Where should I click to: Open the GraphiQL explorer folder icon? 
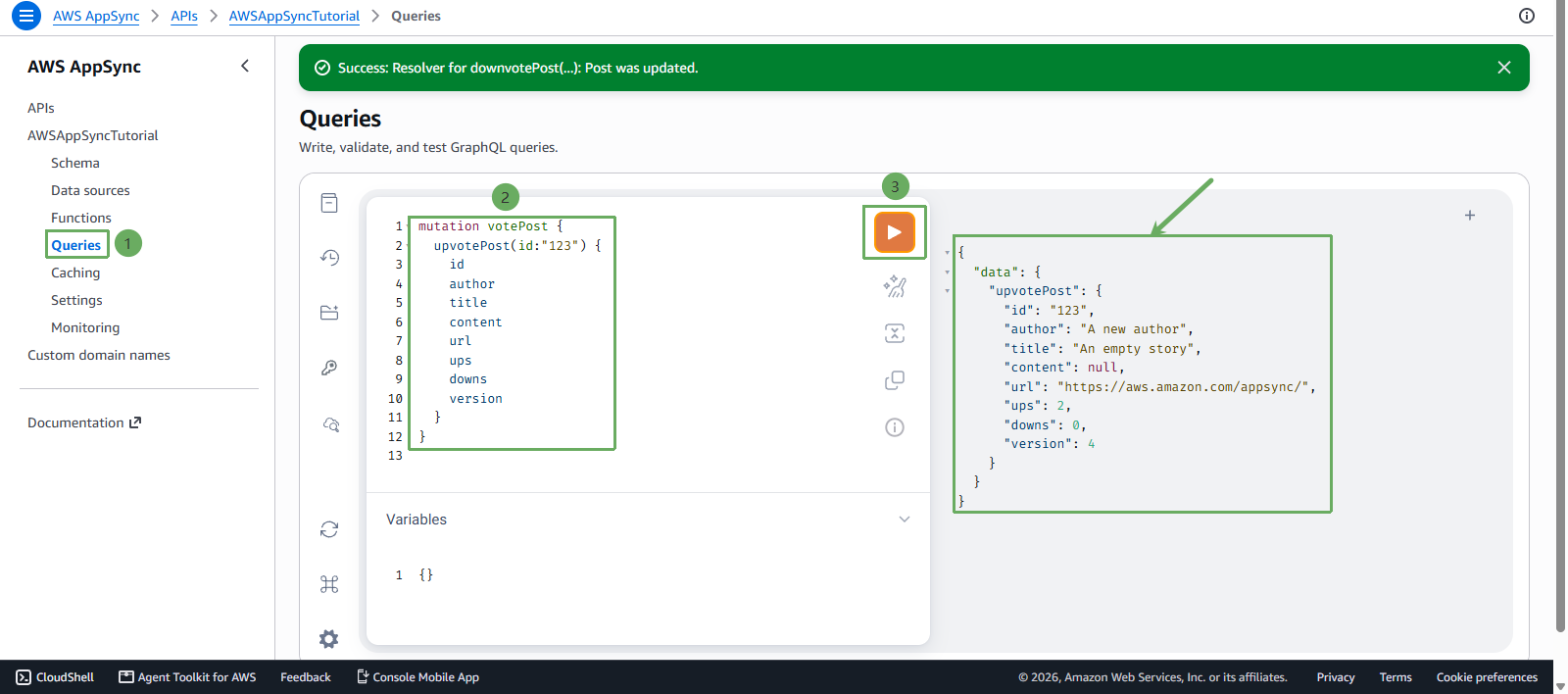[329, 313]
